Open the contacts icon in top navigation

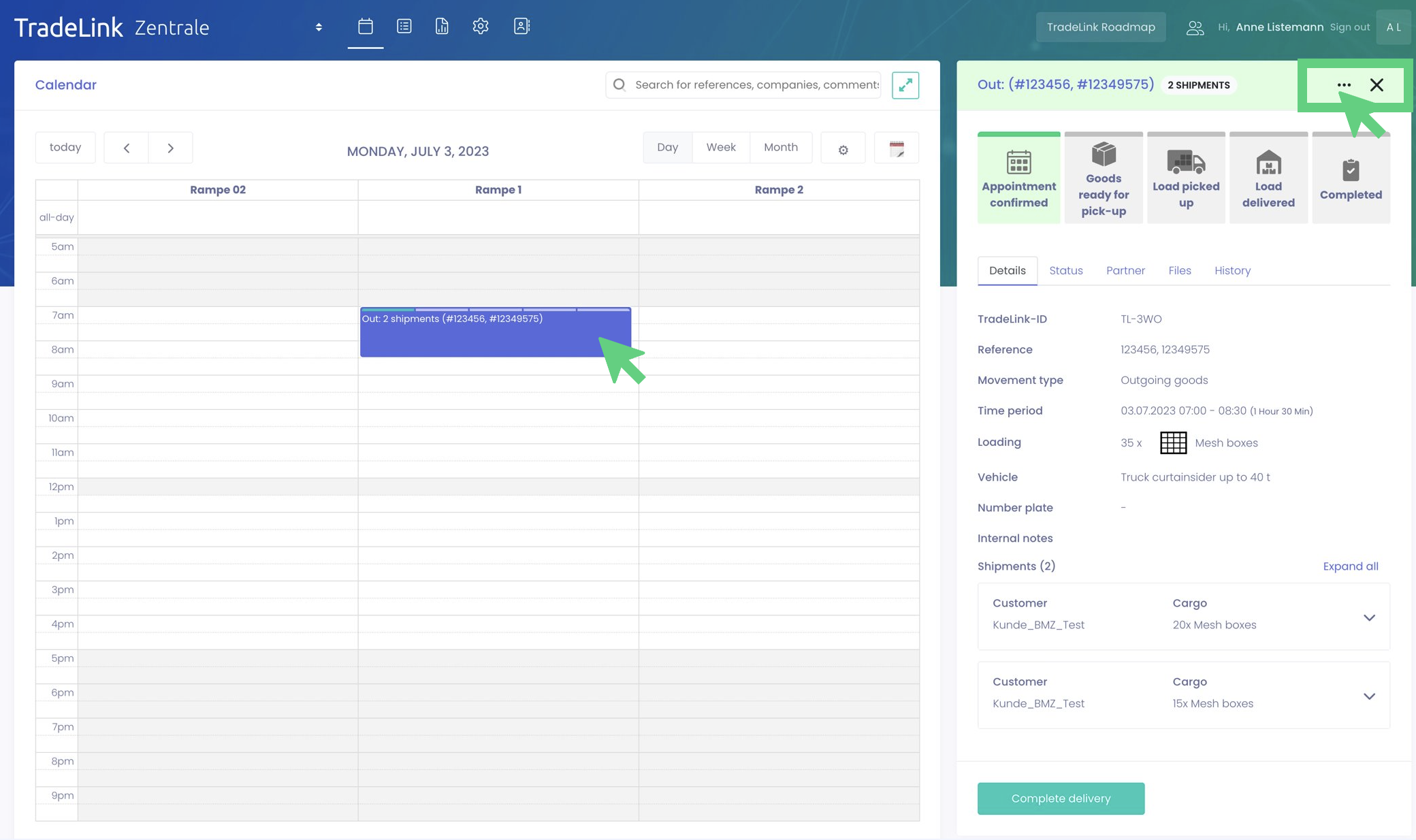[x=521, y=27]
